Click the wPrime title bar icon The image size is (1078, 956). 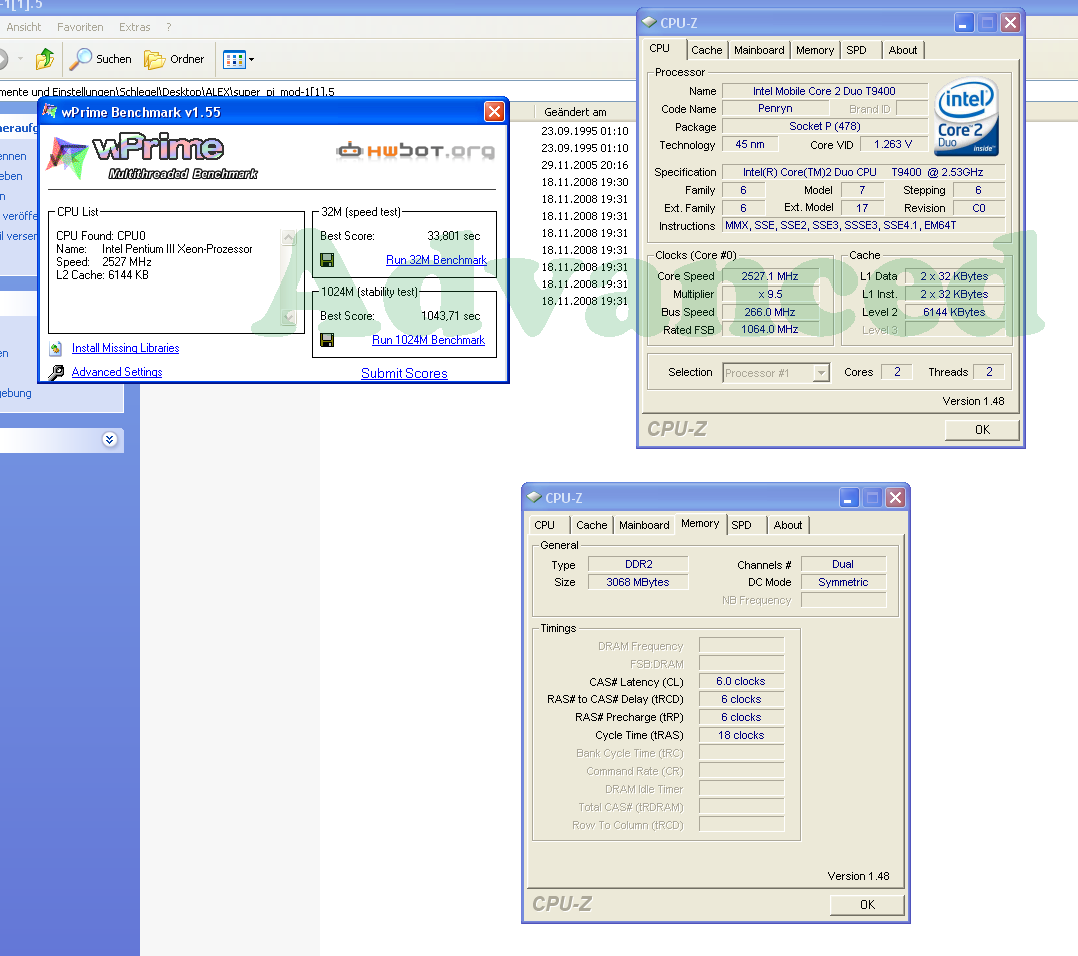coord(50,111)
